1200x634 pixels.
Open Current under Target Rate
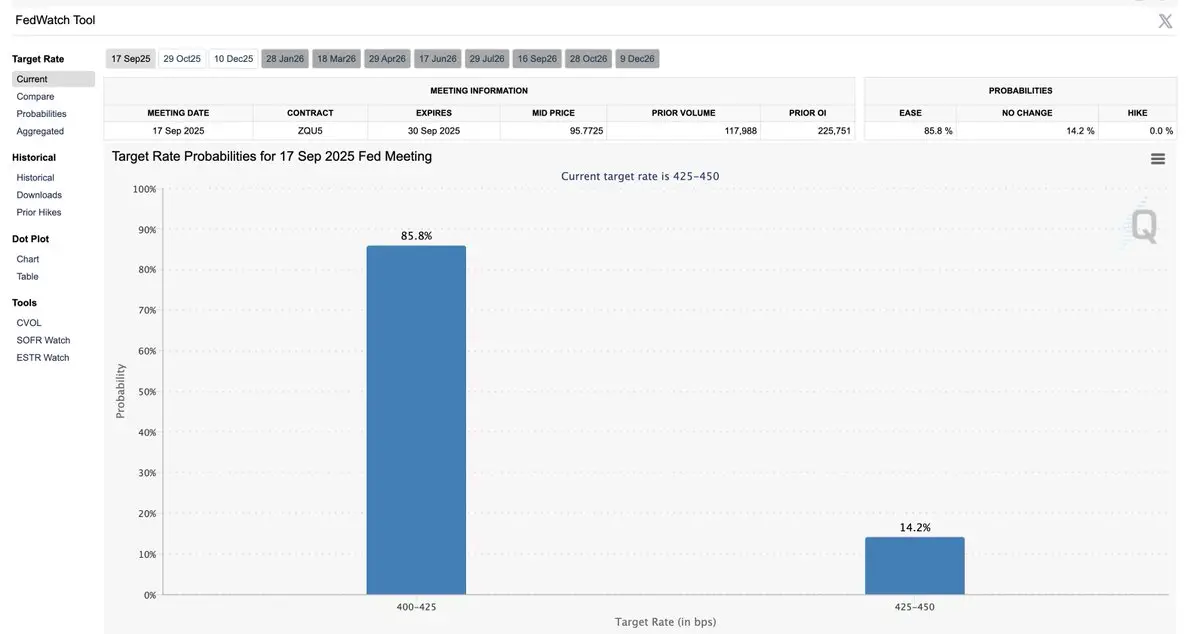point(54,79)
